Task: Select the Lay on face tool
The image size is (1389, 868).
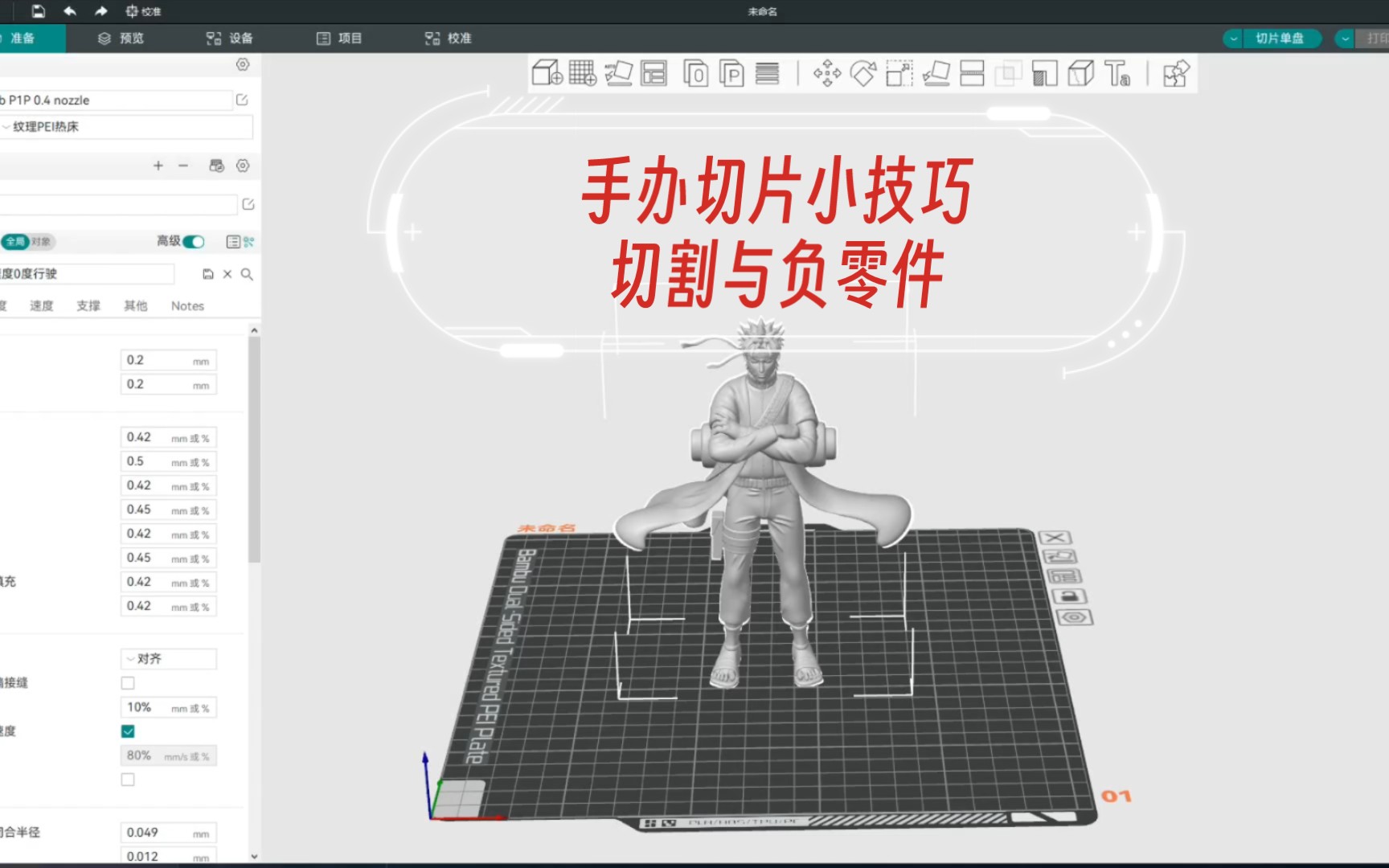Action: click(936, 73)
